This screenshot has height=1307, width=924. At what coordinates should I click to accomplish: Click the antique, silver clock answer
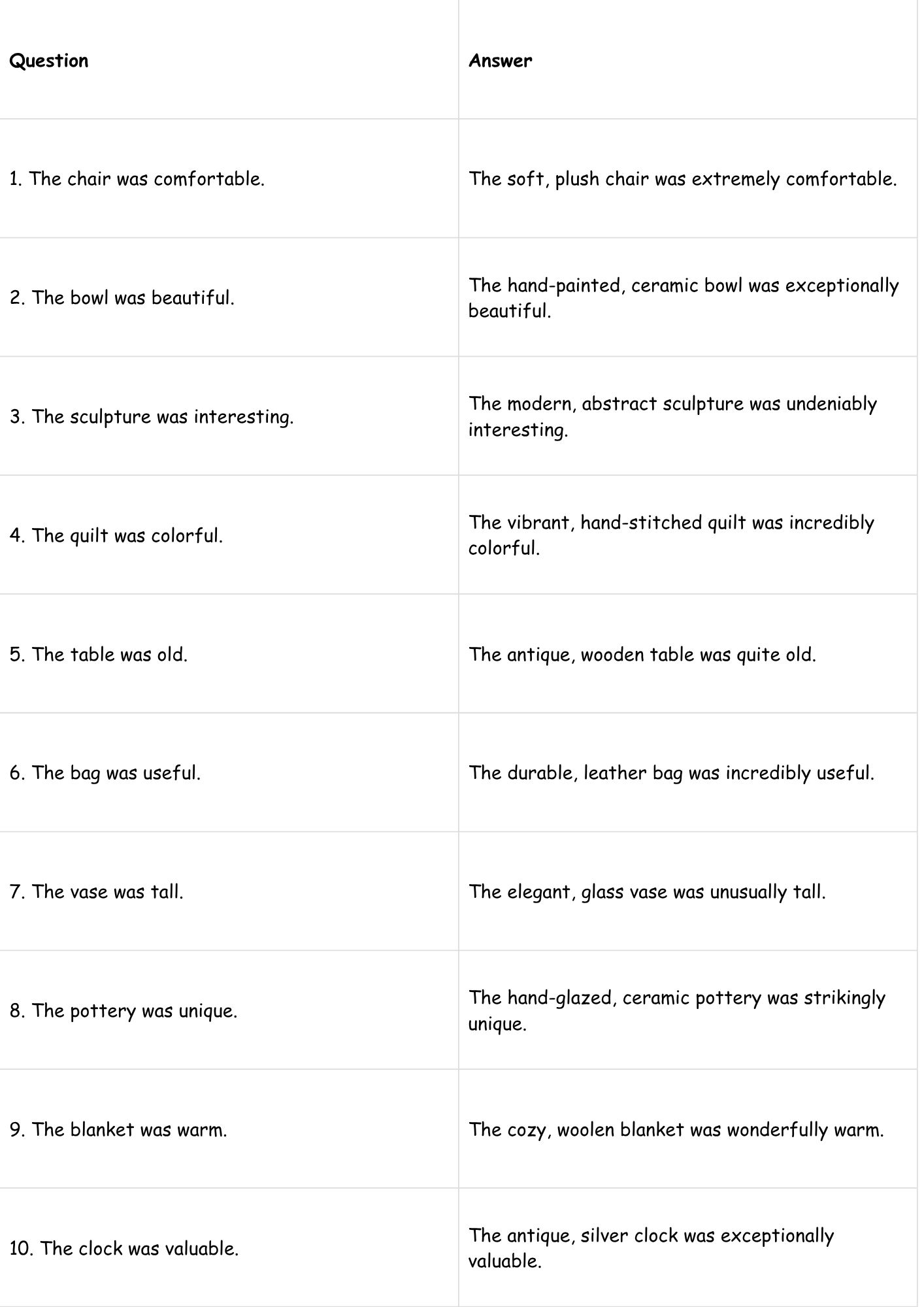point(651,1248)
